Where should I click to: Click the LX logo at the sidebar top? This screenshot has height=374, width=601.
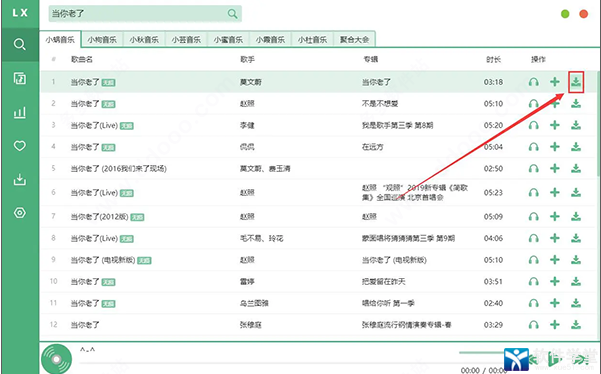(20, 13)
